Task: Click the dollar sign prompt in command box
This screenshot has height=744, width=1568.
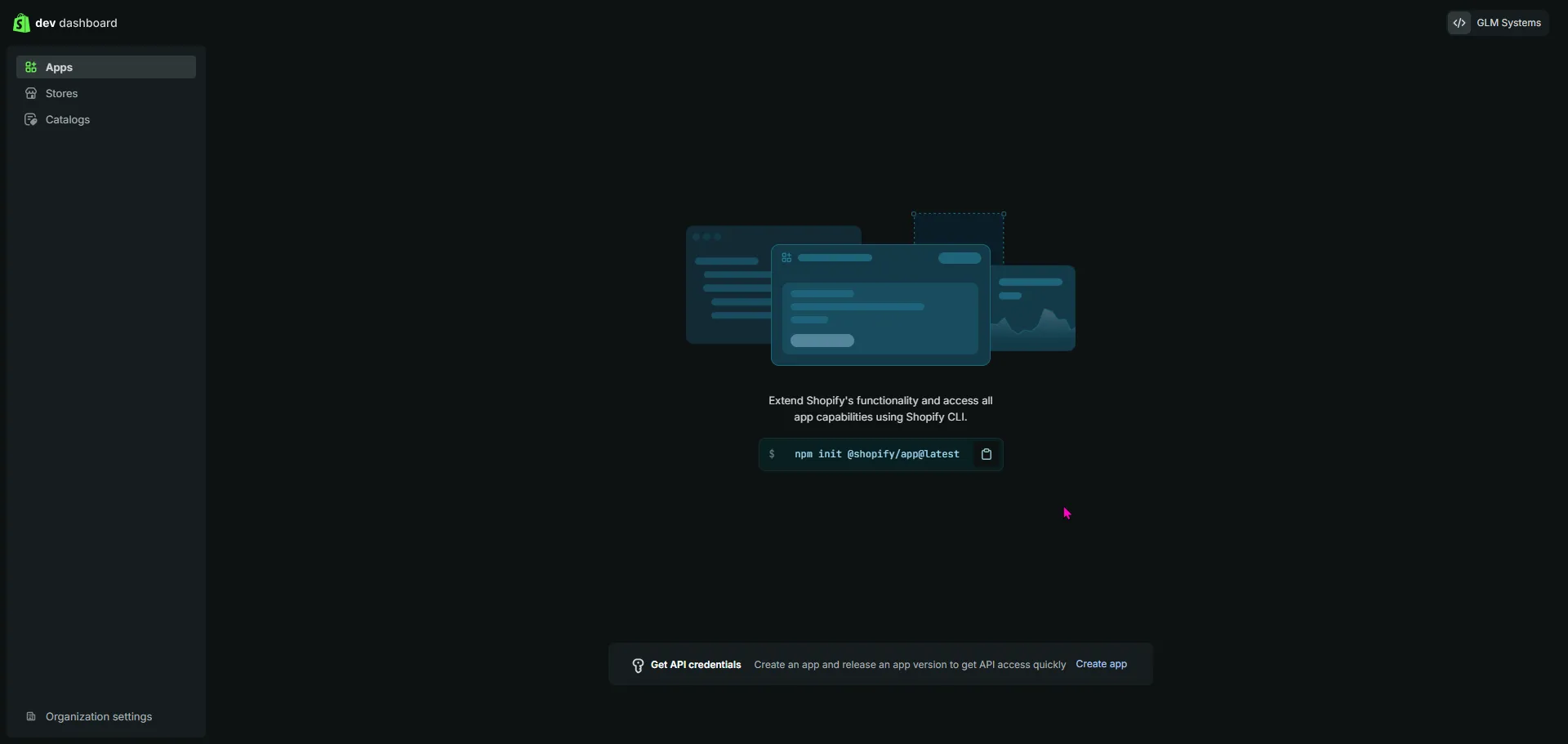Action: (772, 454)
